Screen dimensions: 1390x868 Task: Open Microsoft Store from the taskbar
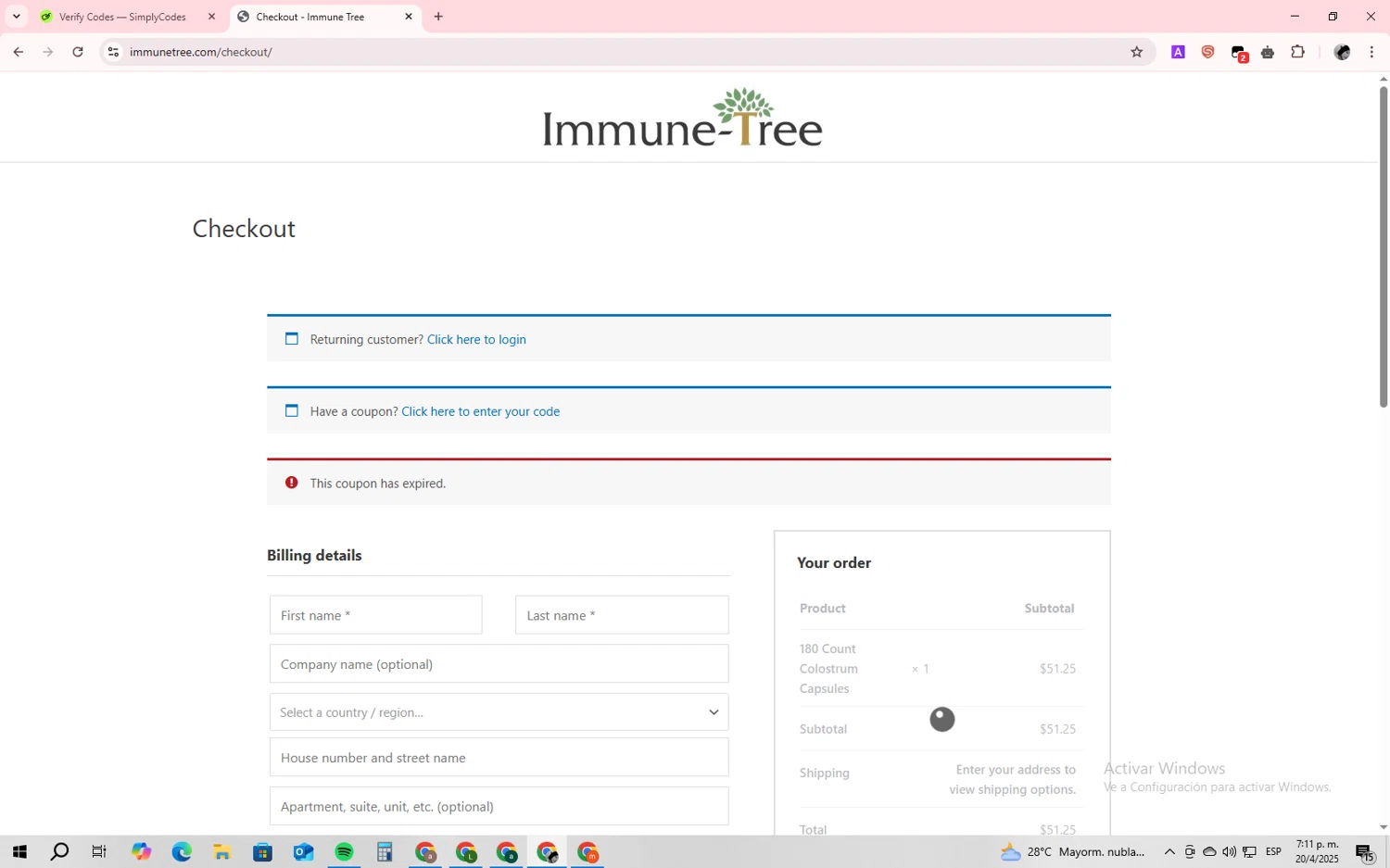point(263,852)
